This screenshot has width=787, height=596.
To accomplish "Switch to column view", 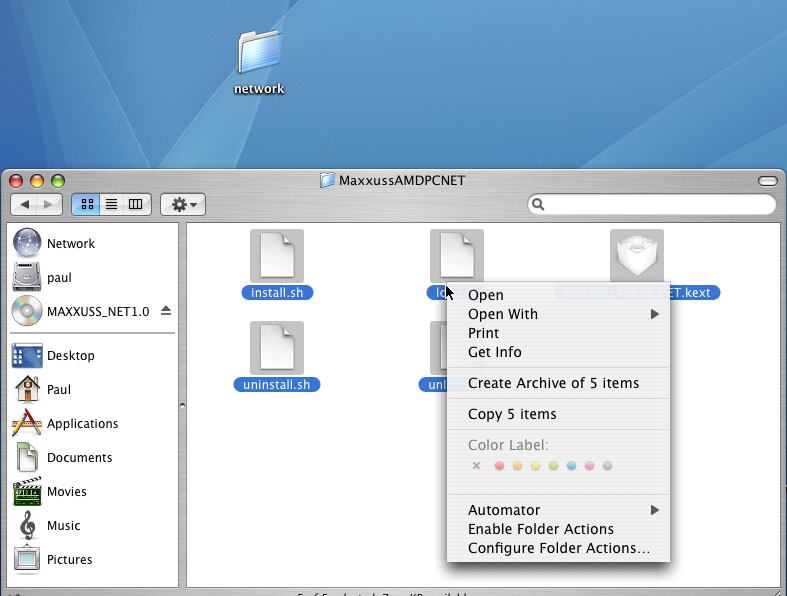I will [136, 204].
